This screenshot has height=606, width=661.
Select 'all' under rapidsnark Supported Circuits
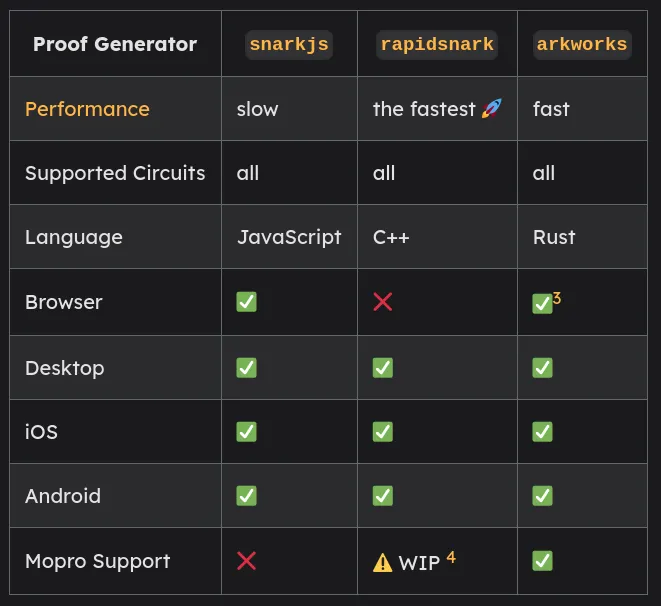[384, 173]
